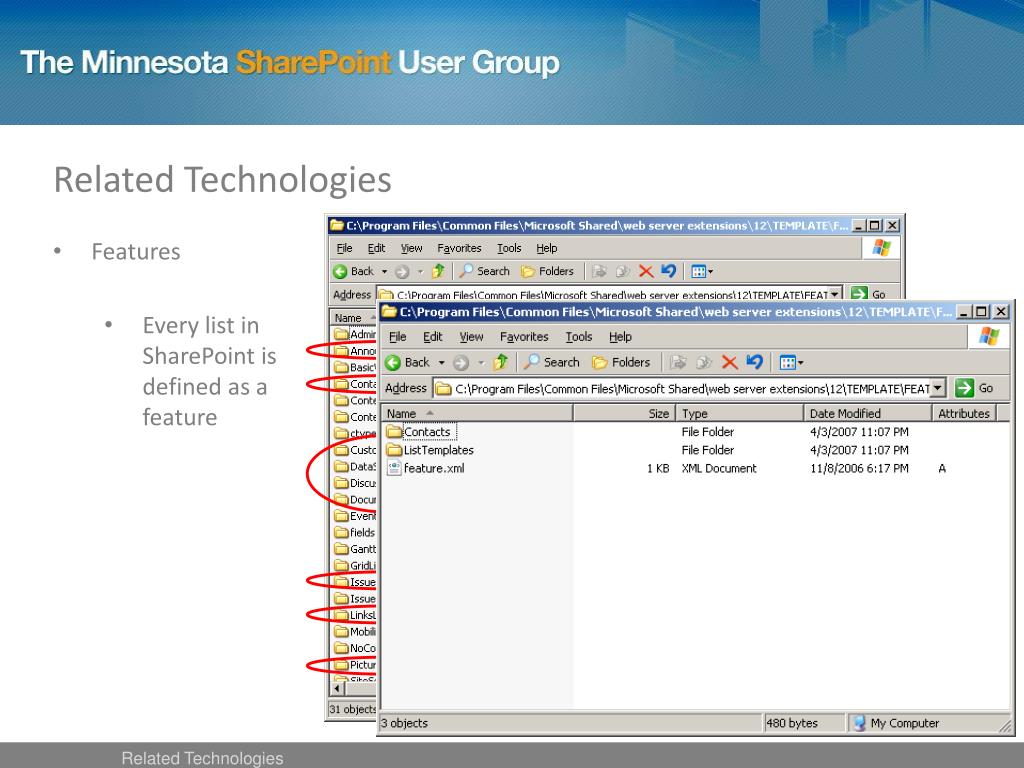The image size is (1024, 768).
Task: Toggle Folders in rear window toolbar
Action: pyautogui.click(x=547, y=271)
